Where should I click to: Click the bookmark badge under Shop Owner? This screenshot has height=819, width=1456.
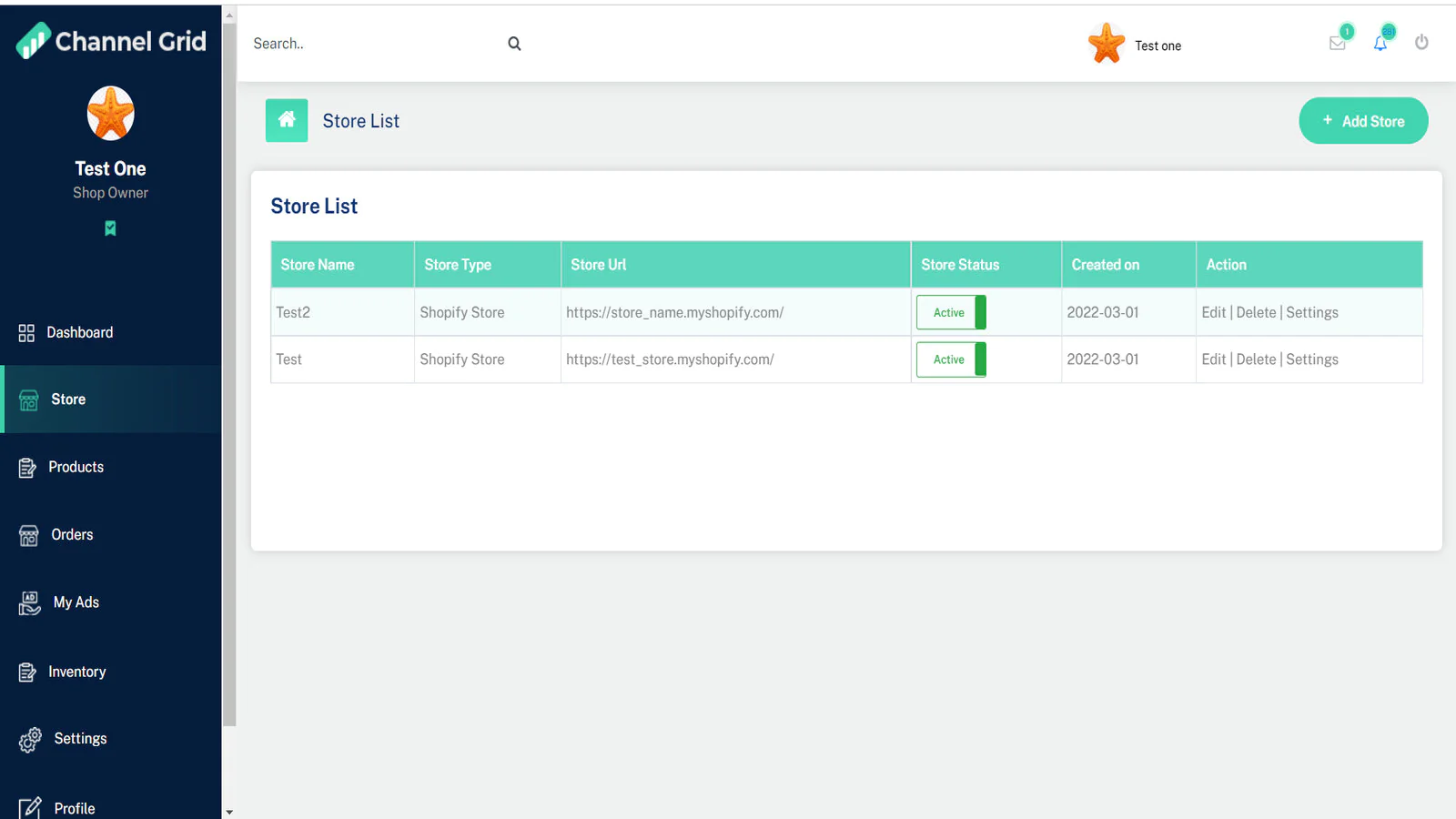[x=110, y=228]
